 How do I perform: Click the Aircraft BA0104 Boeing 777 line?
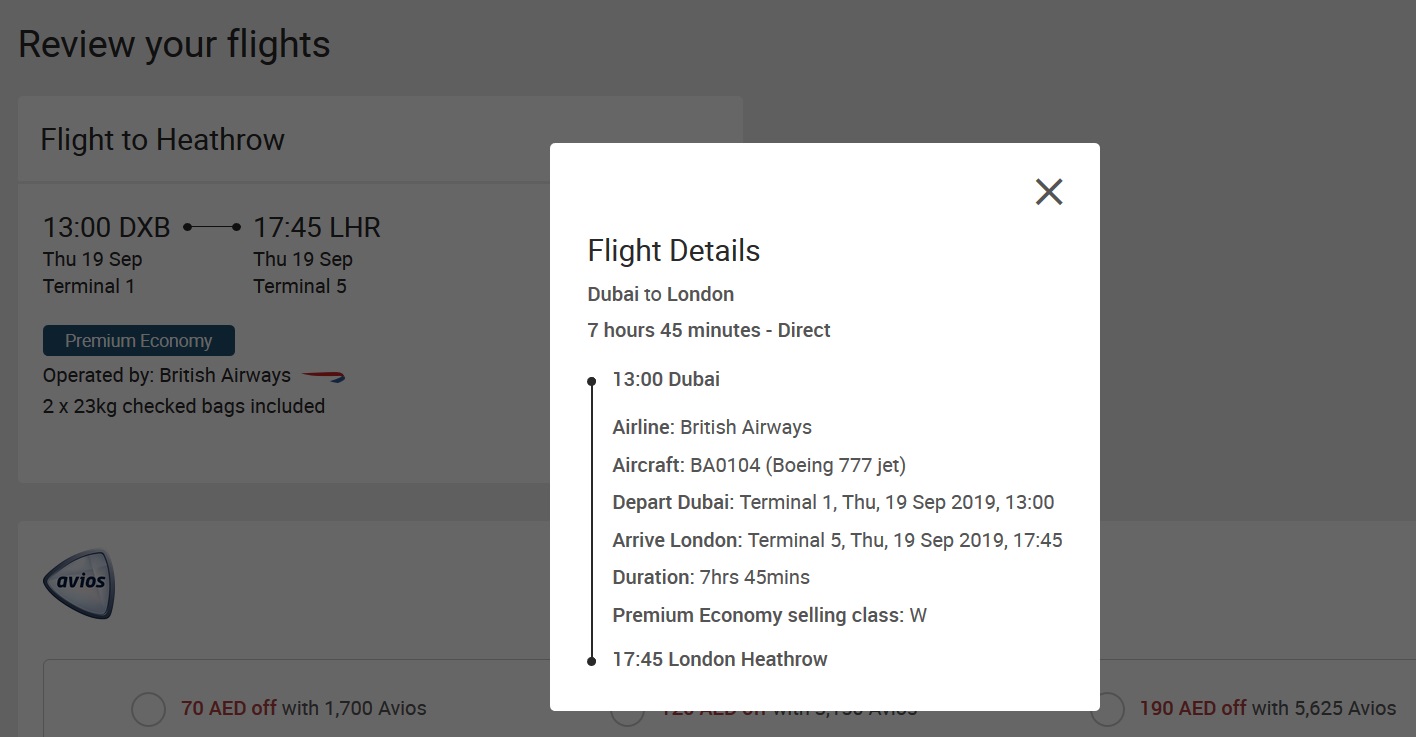coord(759,465)
